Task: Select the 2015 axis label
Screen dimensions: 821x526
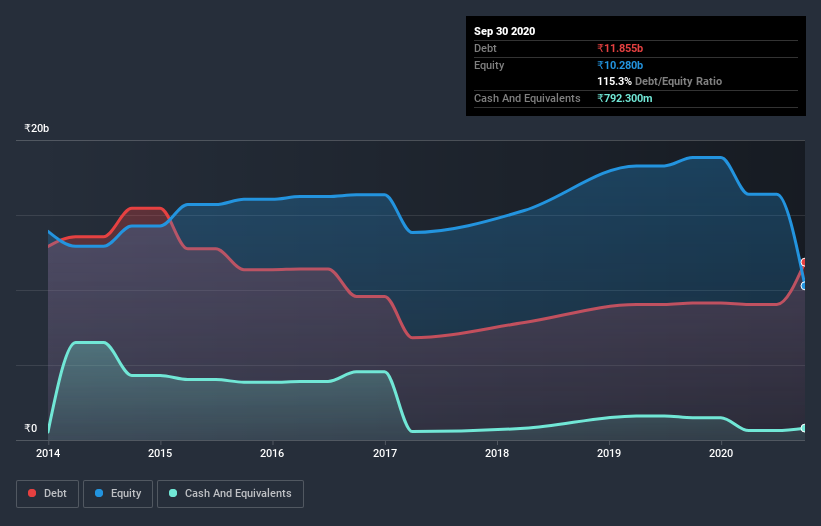Action: tap(160, 453)
